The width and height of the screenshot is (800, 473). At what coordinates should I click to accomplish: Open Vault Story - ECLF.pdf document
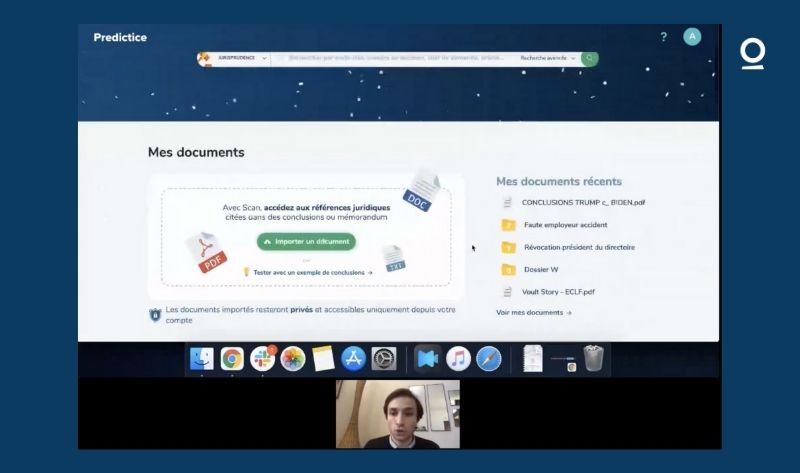(558, 292)
